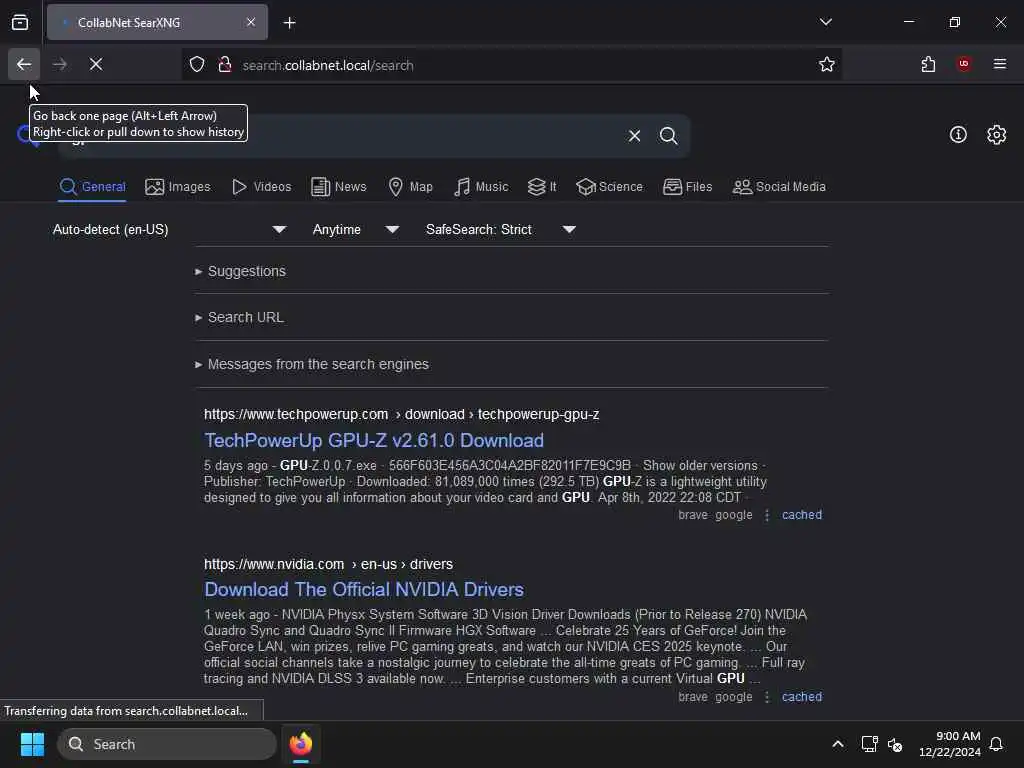Close the CollabNet SearXNG tab
The image size is (1024, 768).
tap(251, 22)
